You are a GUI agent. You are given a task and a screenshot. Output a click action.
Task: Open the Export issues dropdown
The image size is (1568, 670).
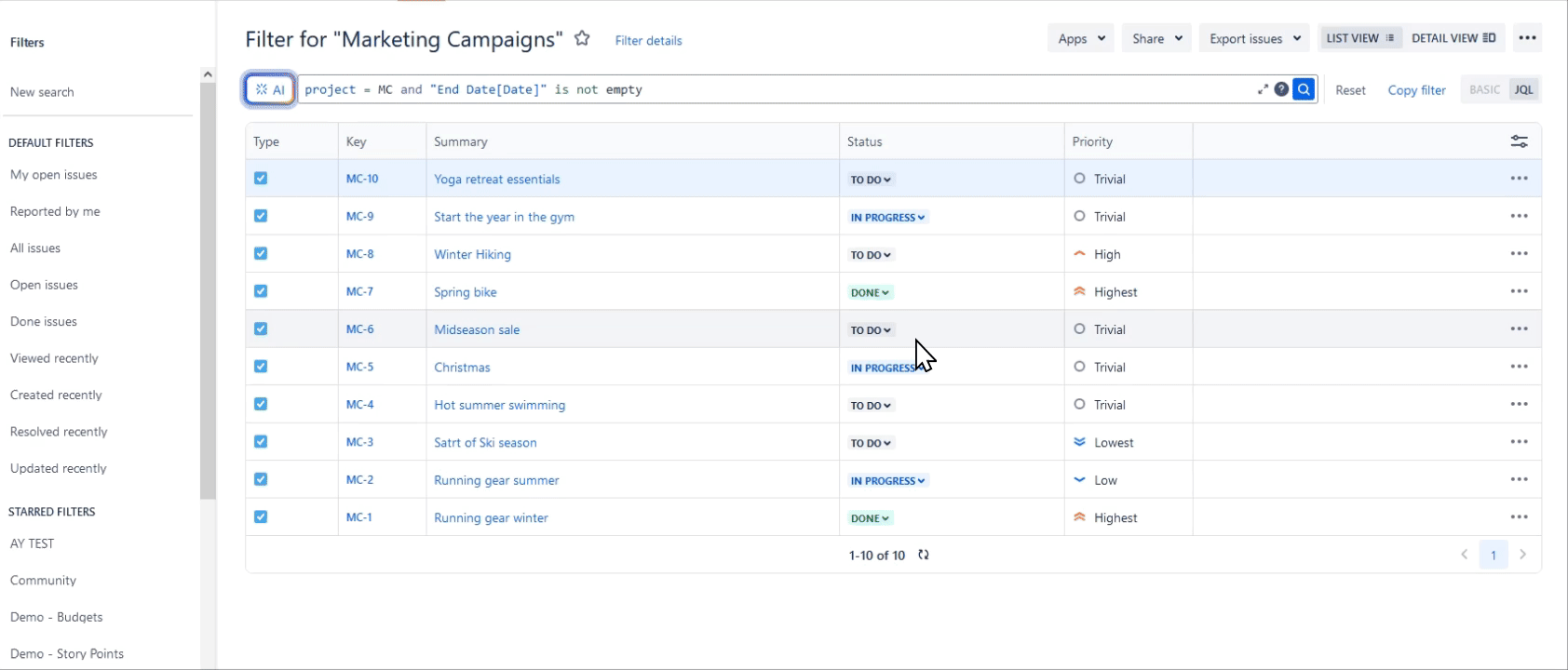[1254, 38]
